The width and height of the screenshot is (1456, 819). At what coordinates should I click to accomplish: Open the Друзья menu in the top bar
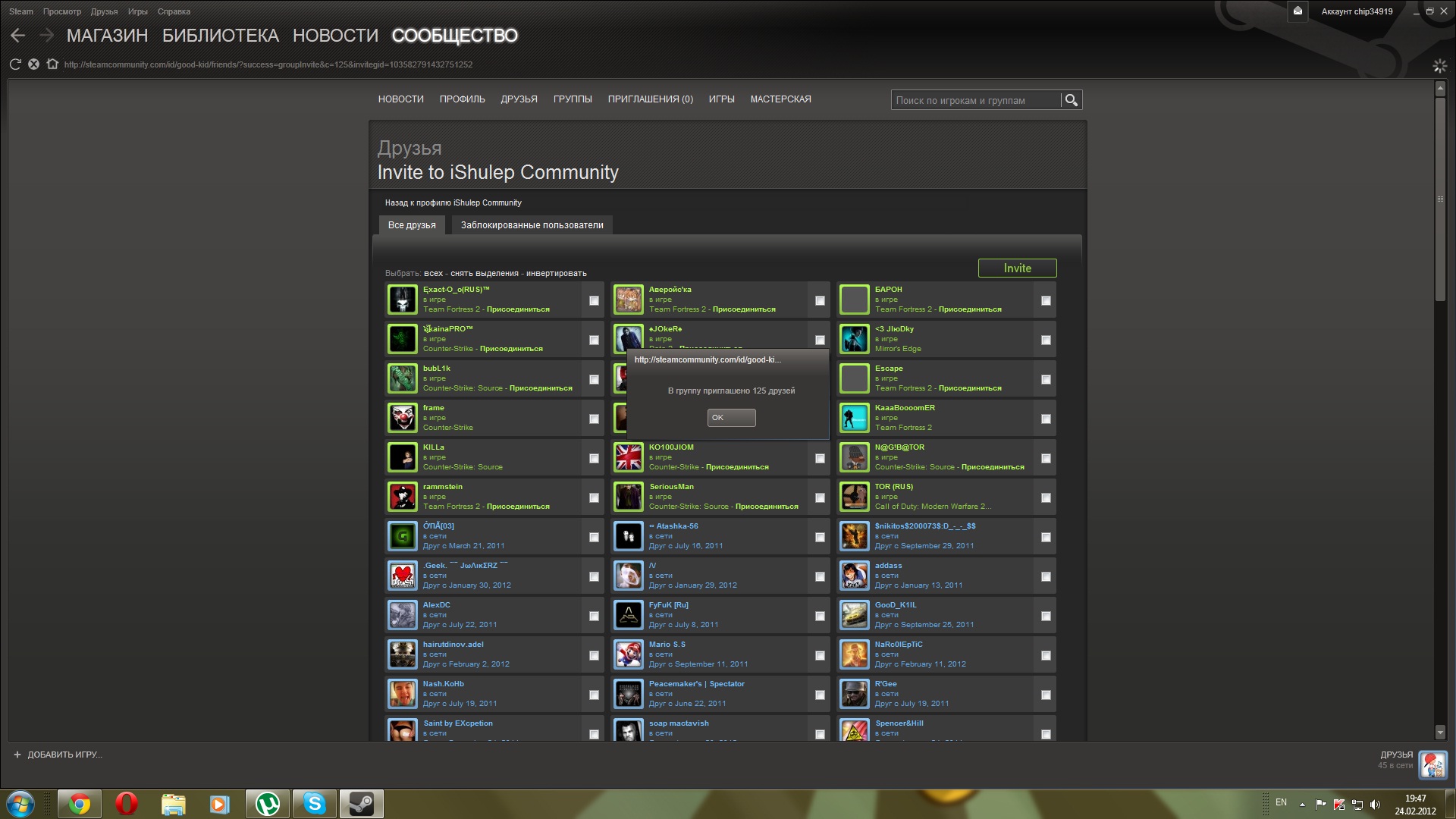(104, 11)
